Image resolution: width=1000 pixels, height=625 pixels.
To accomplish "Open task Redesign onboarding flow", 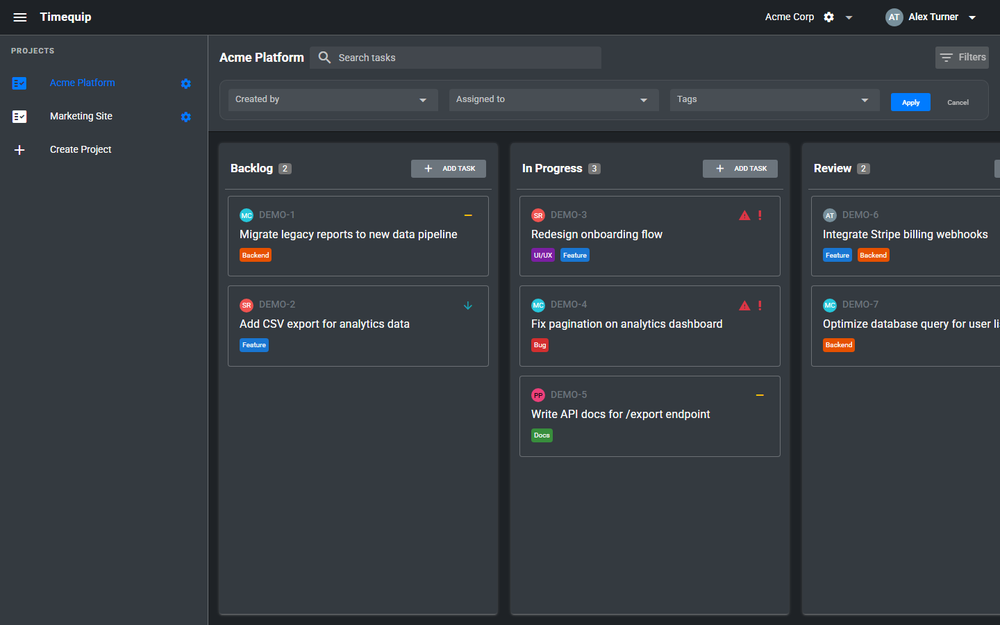I will (x=596, y=234).
